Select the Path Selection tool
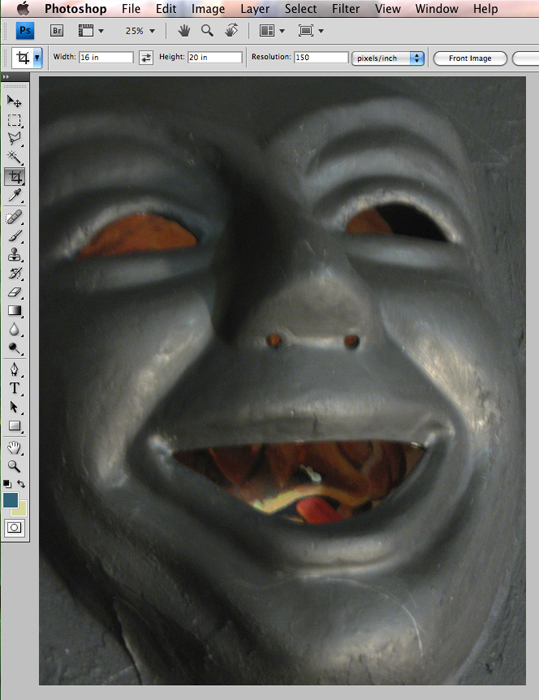The width and height of the screenshot is (539, 700). pos(14,407)
